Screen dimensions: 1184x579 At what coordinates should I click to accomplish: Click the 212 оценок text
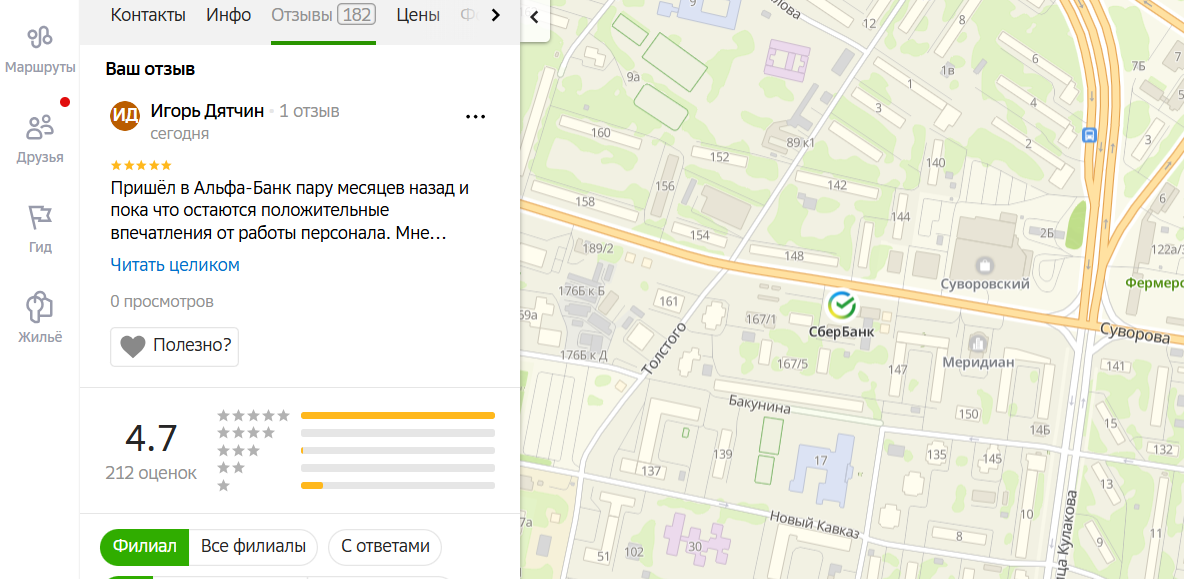coord(151,473)
